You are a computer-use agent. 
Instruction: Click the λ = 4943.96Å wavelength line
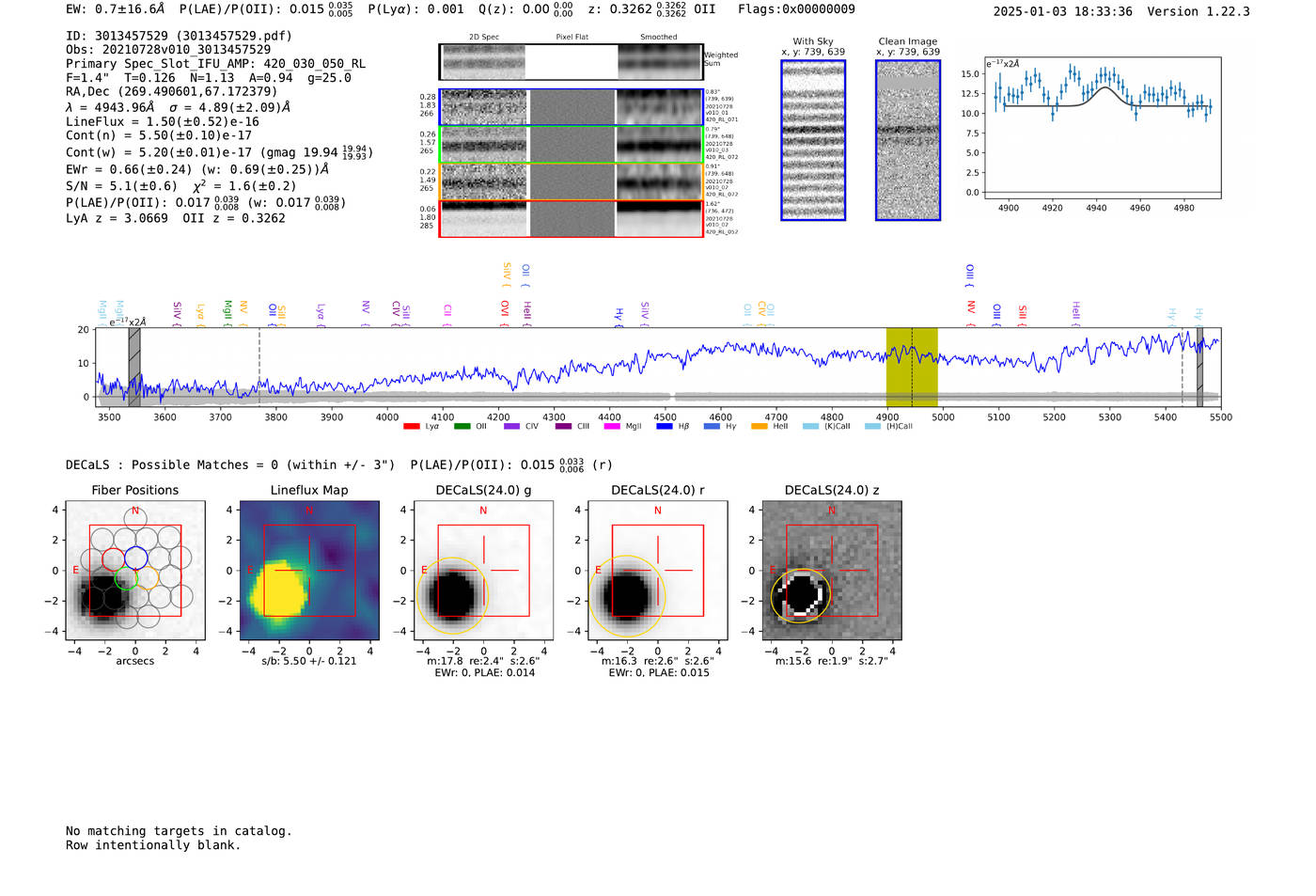[x=178, y=107]
